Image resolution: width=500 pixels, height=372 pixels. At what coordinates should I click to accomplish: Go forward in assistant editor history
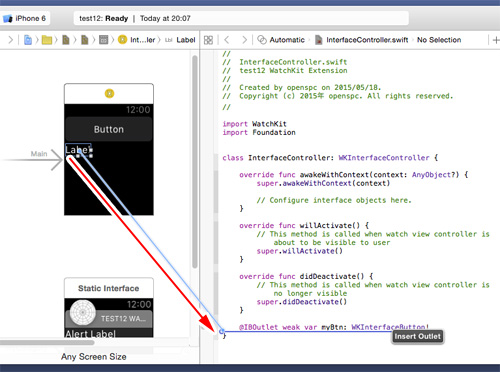click(244, 40)
